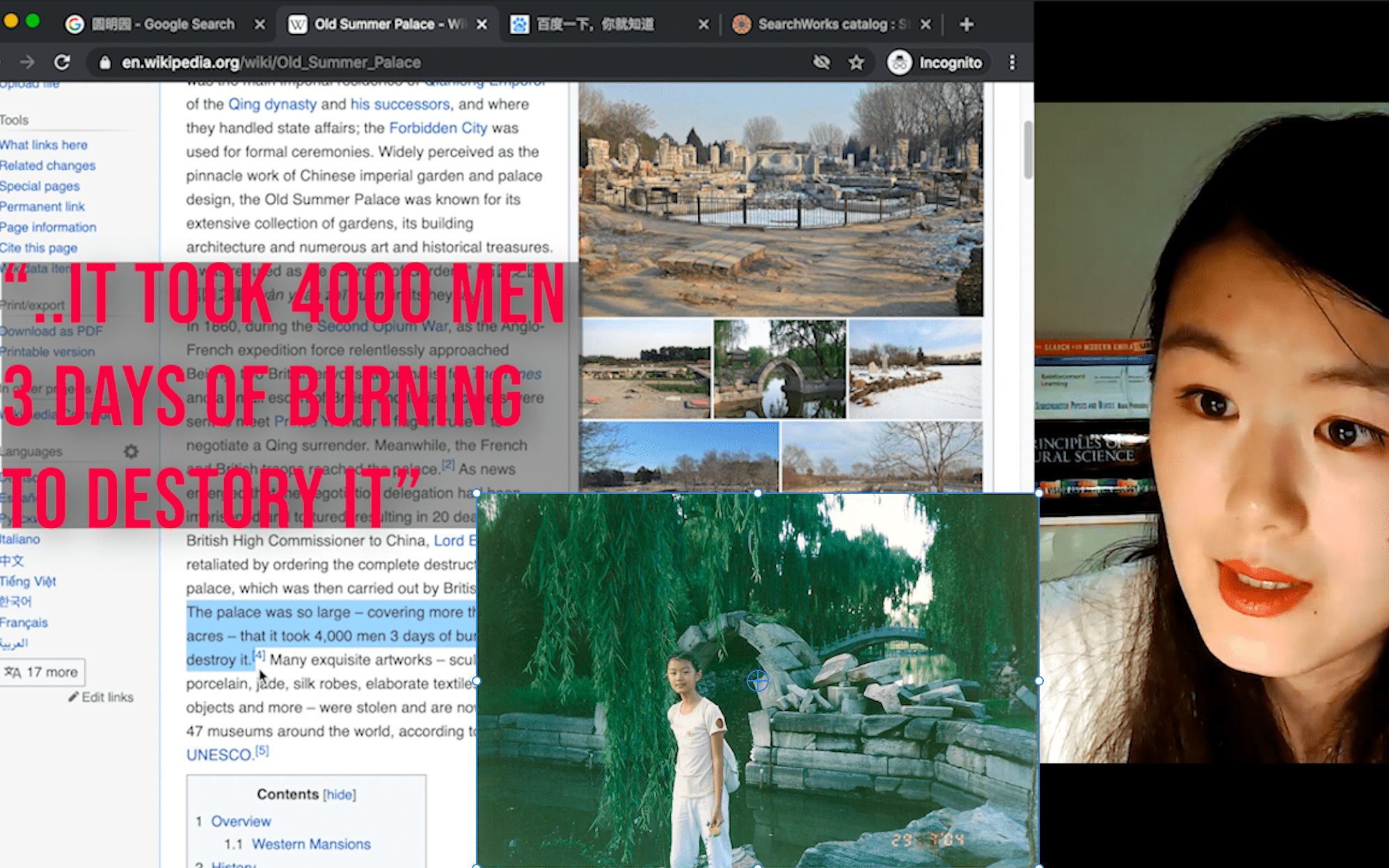Hide the Contents table via hide link
The width and height of the screenshot is (1389, 868).
pos(340,794)
